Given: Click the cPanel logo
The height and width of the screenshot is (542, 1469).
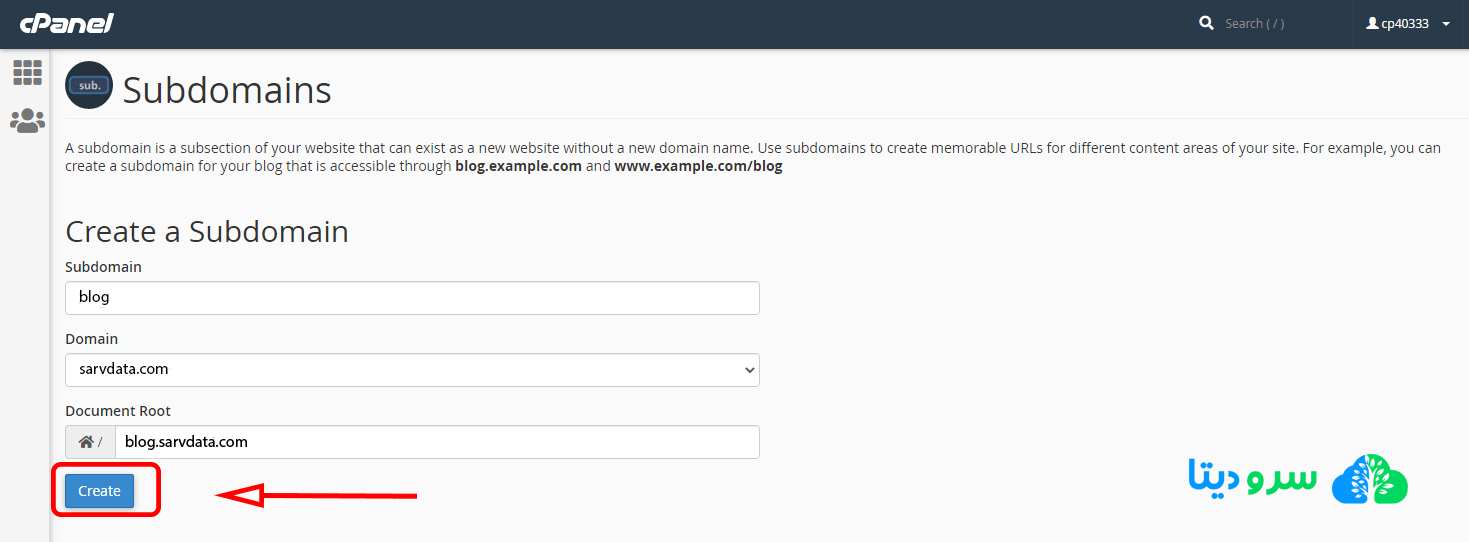Looking at the screenshot, I should (67, 23).
